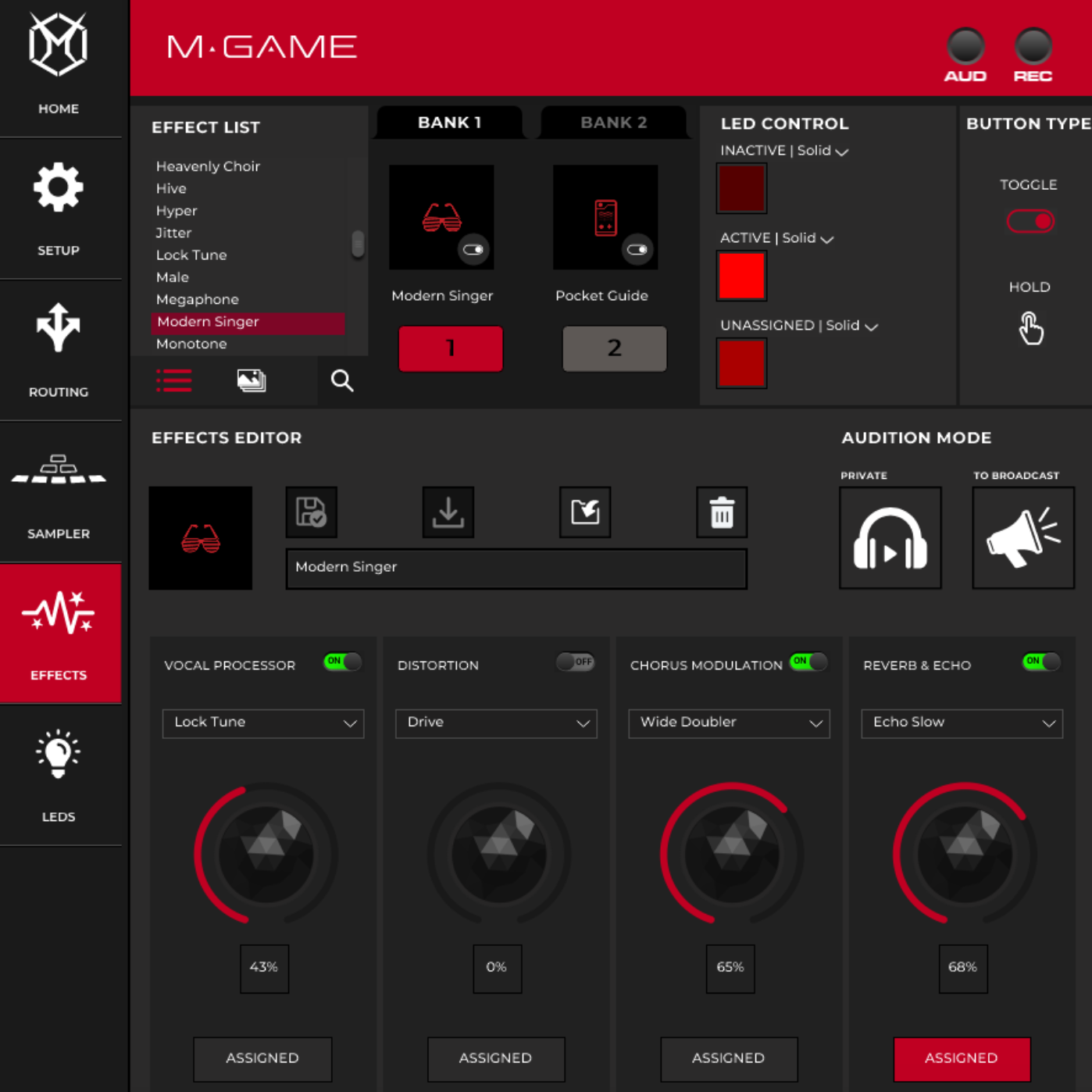
Task: Click the effect list scrollbar handle
Action: [358, 244]
